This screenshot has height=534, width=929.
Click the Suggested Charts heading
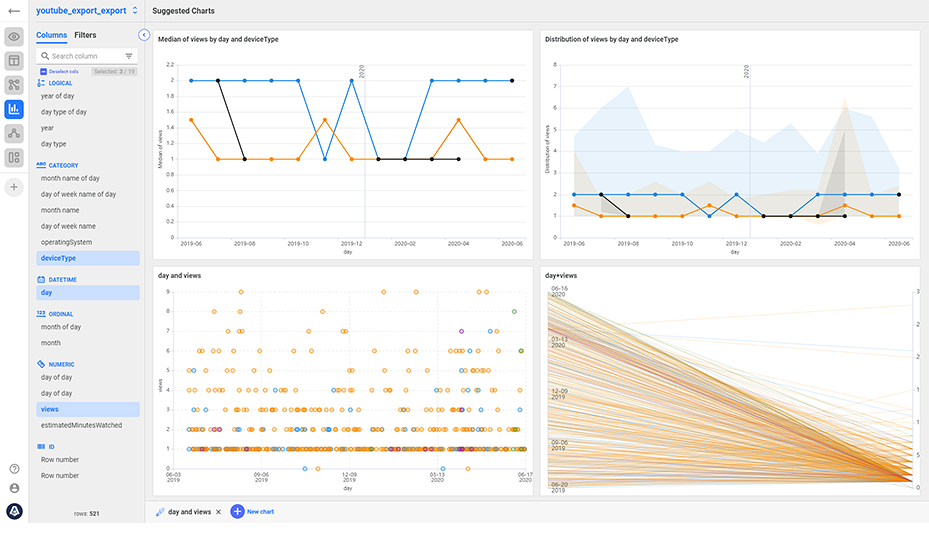[x=184, y=11]
